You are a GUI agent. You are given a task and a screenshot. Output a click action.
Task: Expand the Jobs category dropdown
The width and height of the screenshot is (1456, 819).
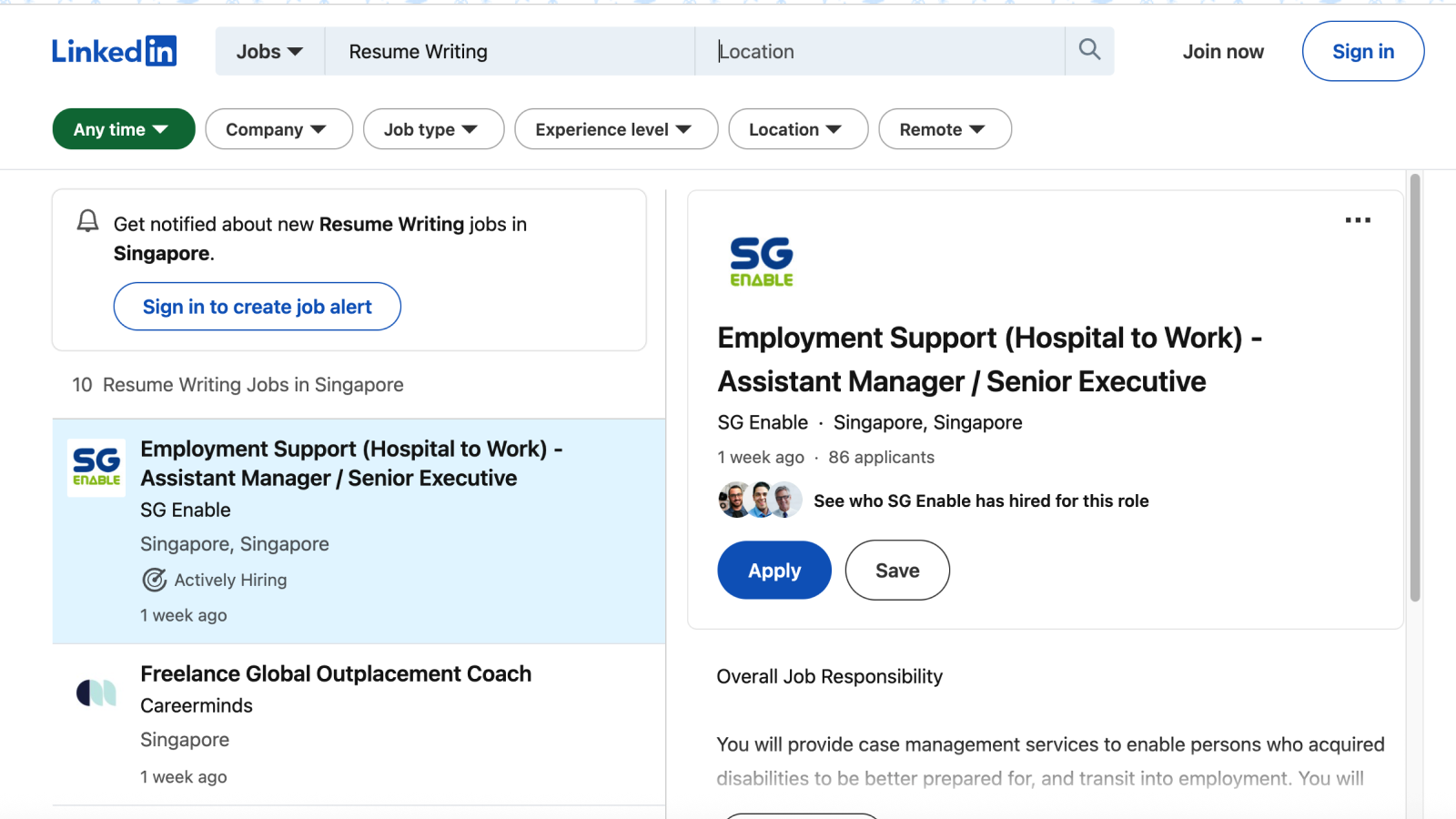(x=269, y=52)
